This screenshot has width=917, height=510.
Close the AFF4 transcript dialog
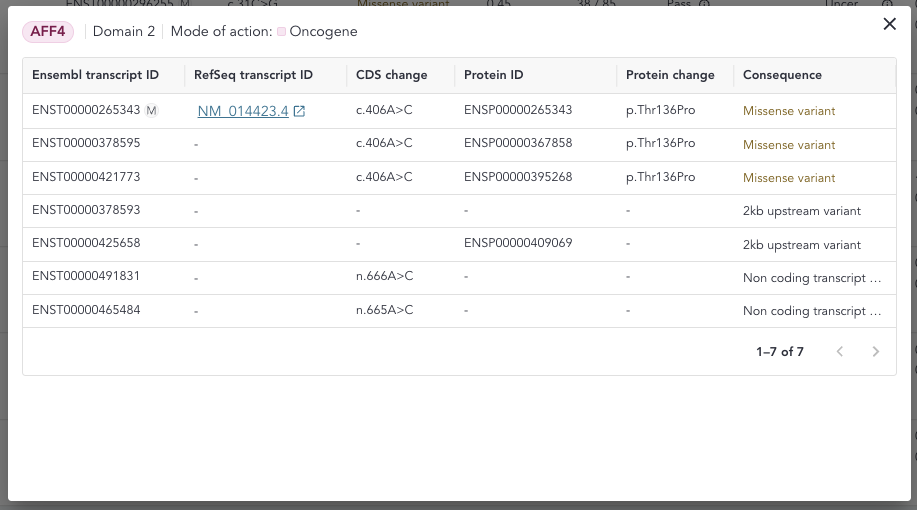(889, 24)
